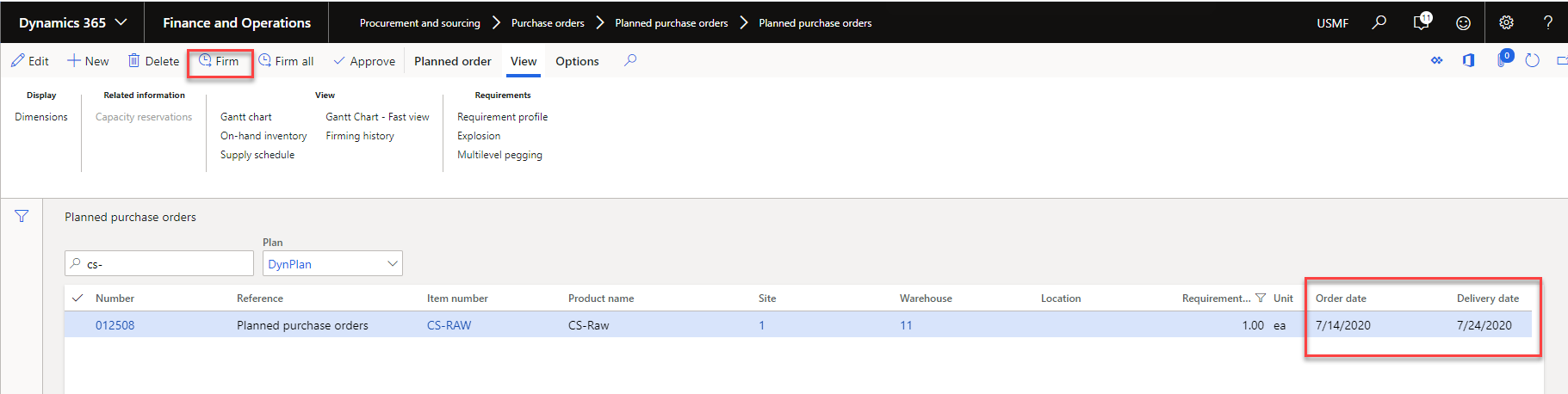The image size is (1568, 394).
Task: Toggle the select-all checkmark column header
Action: tap(77, 299)
